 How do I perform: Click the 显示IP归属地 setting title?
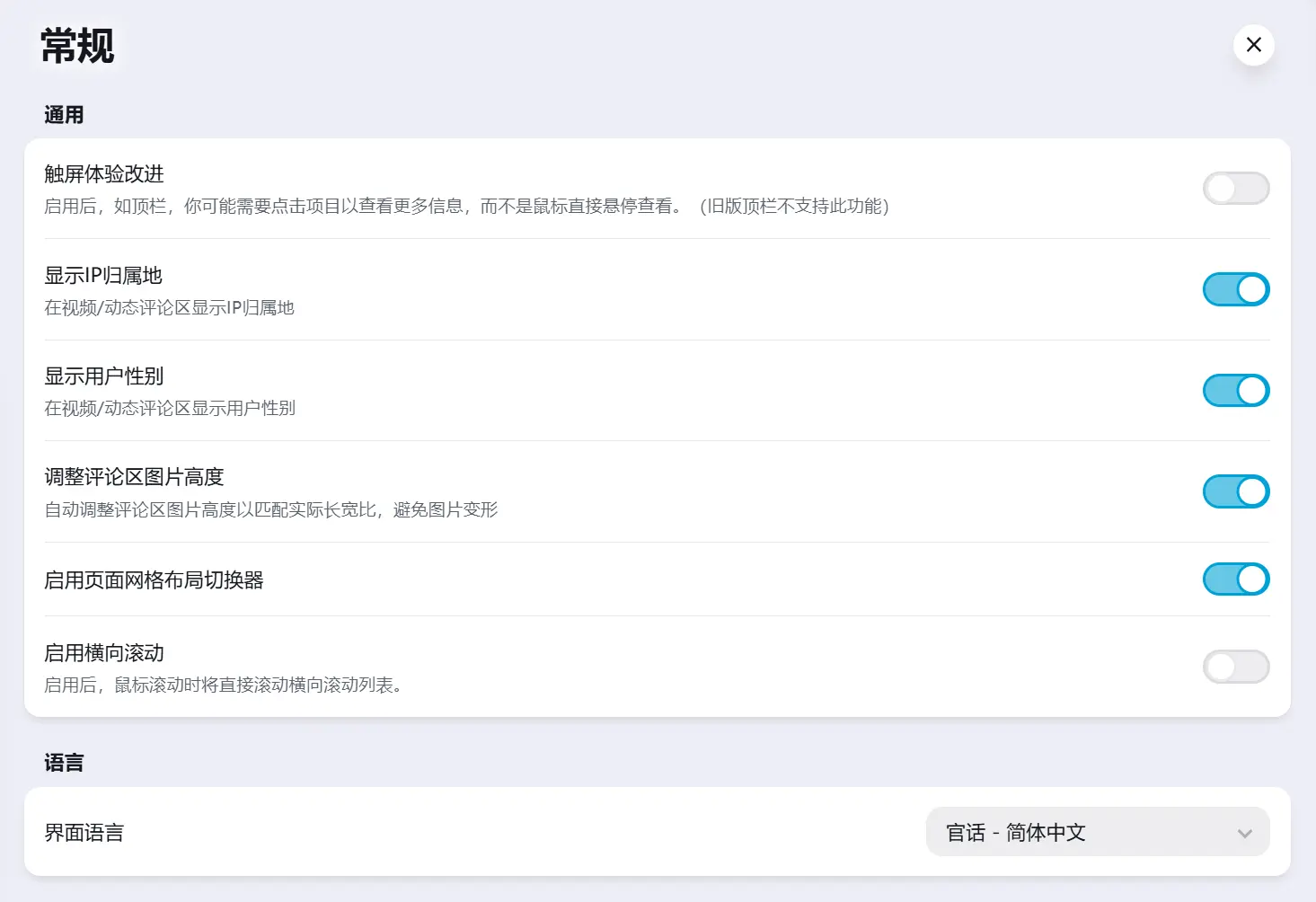(103, 276)
